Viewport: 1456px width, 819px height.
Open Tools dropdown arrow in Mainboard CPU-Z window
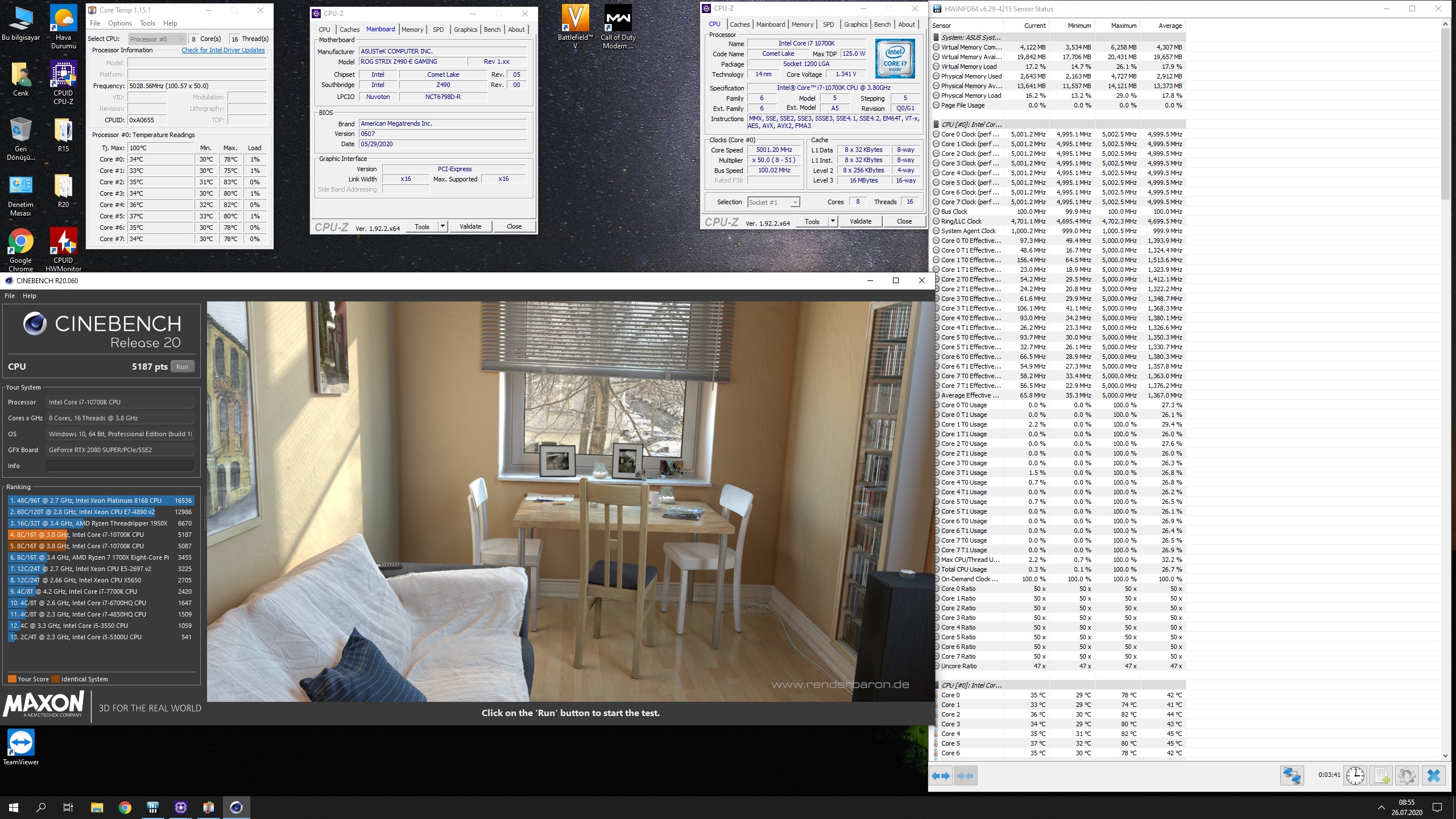pos(442,226)
